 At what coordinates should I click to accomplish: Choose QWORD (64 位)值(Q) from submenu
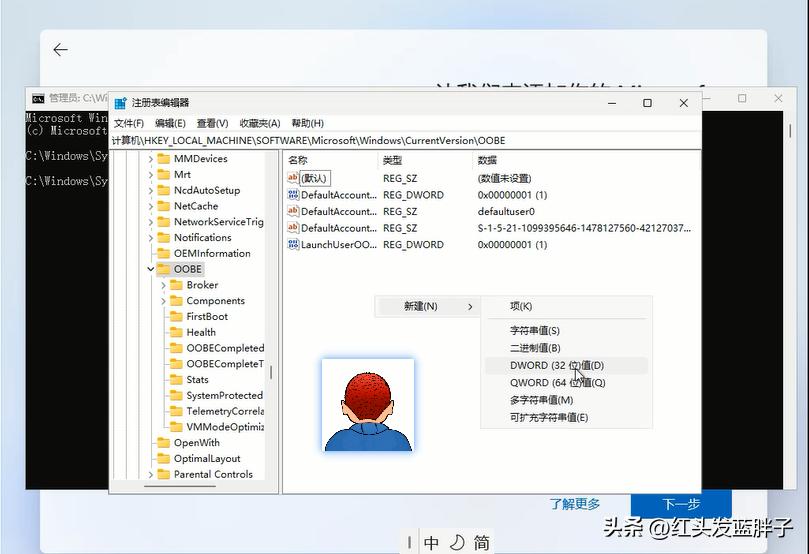(x=566, y=383)
